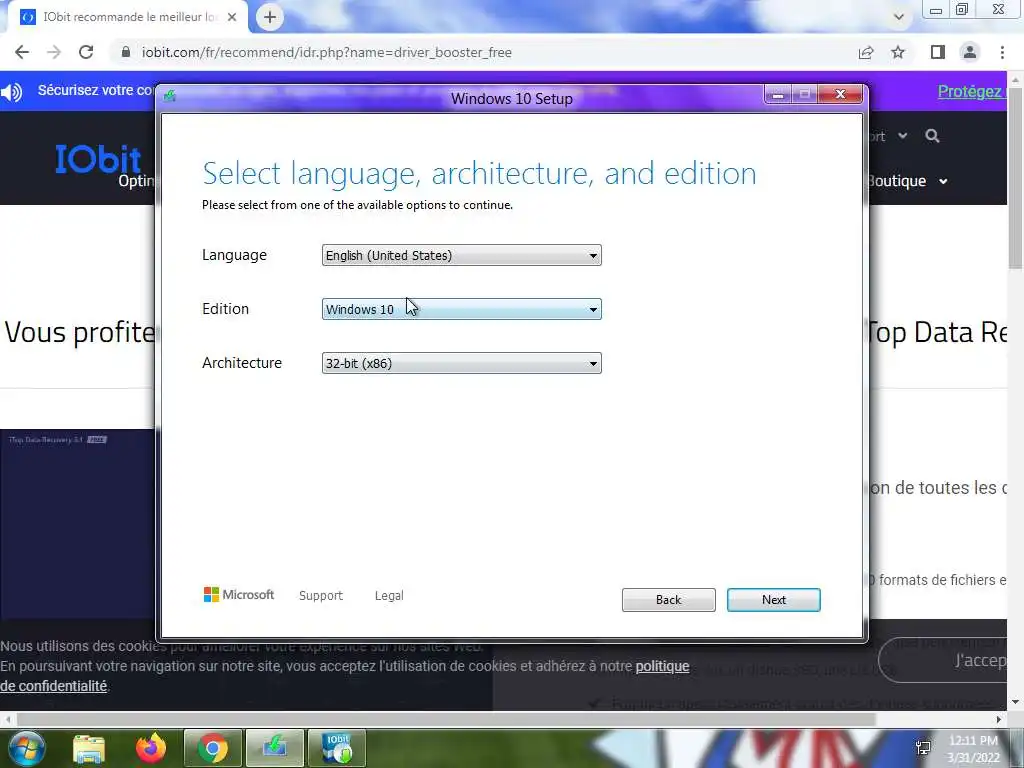The image size is (1024, 768).
Task: Open the Support link in Setup
Action: 321,596
